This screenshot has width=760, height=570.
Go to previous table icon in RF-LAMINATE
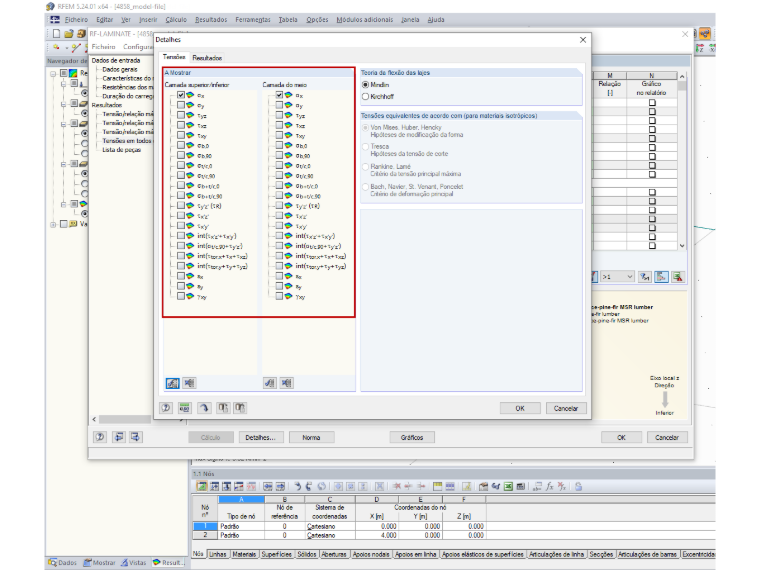pos(119,437)
